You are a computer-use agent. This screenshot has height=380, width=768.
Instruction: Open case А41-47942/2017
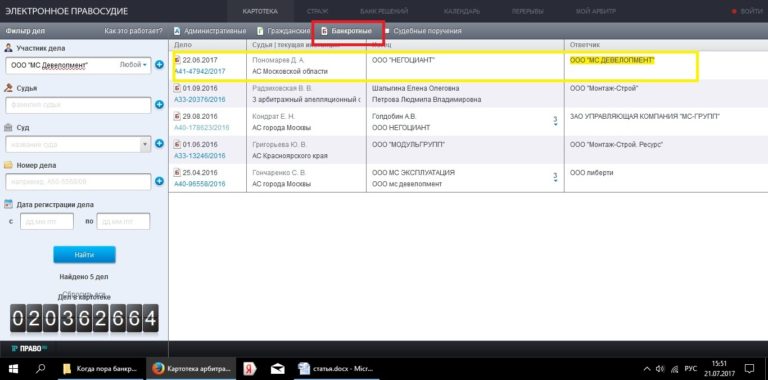coord(200,71)
